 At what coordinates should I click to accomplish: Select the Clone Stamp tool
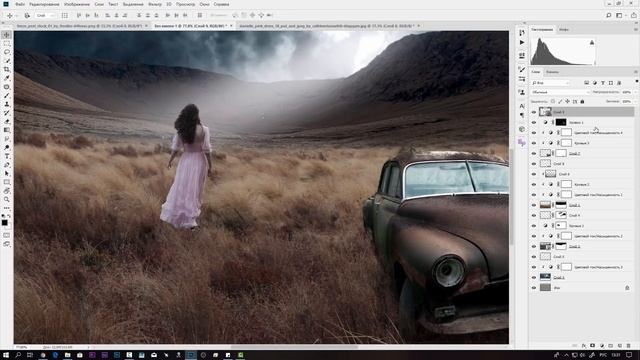point(7,104)
